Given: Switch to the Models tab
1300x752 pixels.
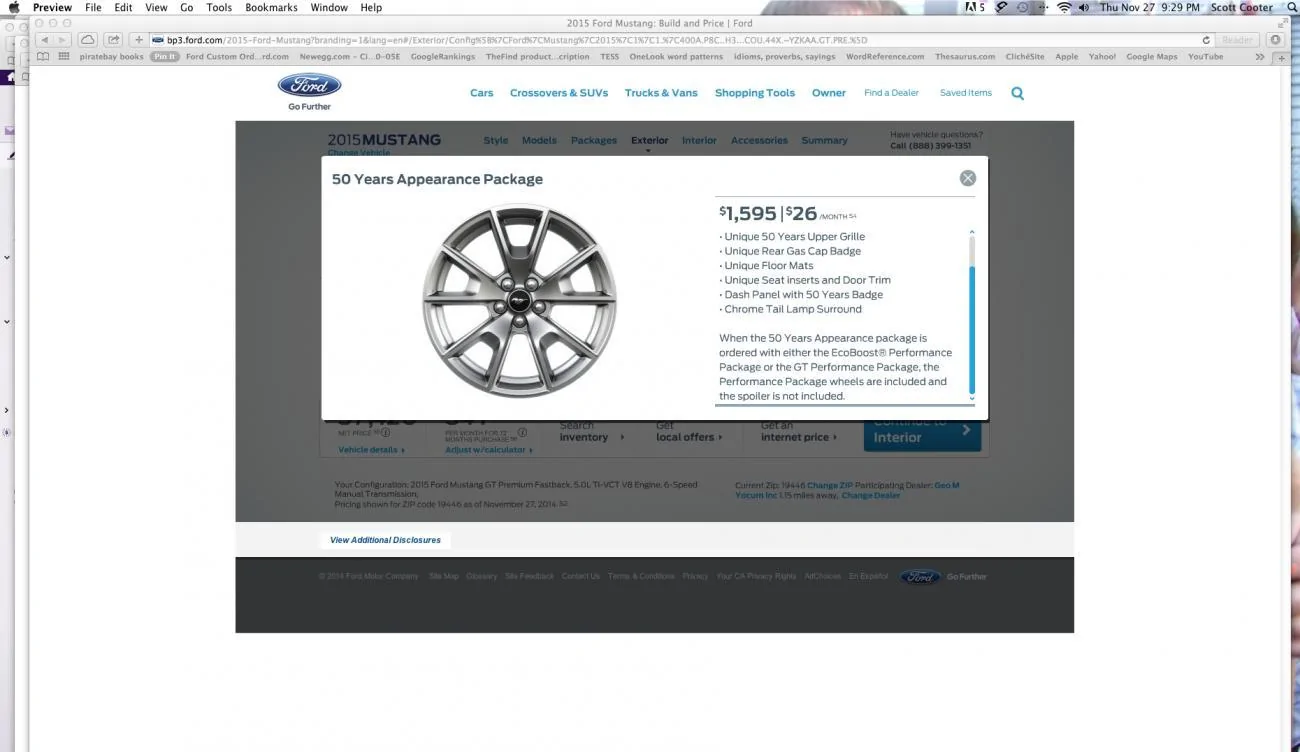Looking at the screenshot, I should coord(539,141).
